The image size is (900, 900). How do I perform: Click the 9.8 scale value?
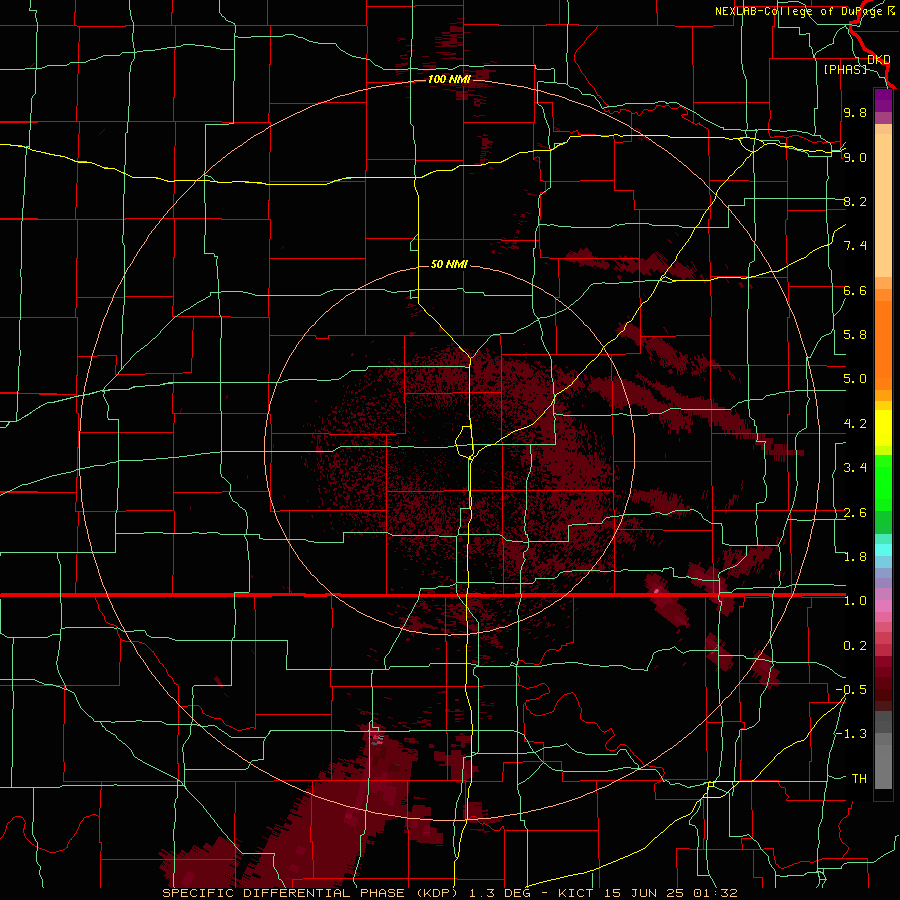pos(855,112)
